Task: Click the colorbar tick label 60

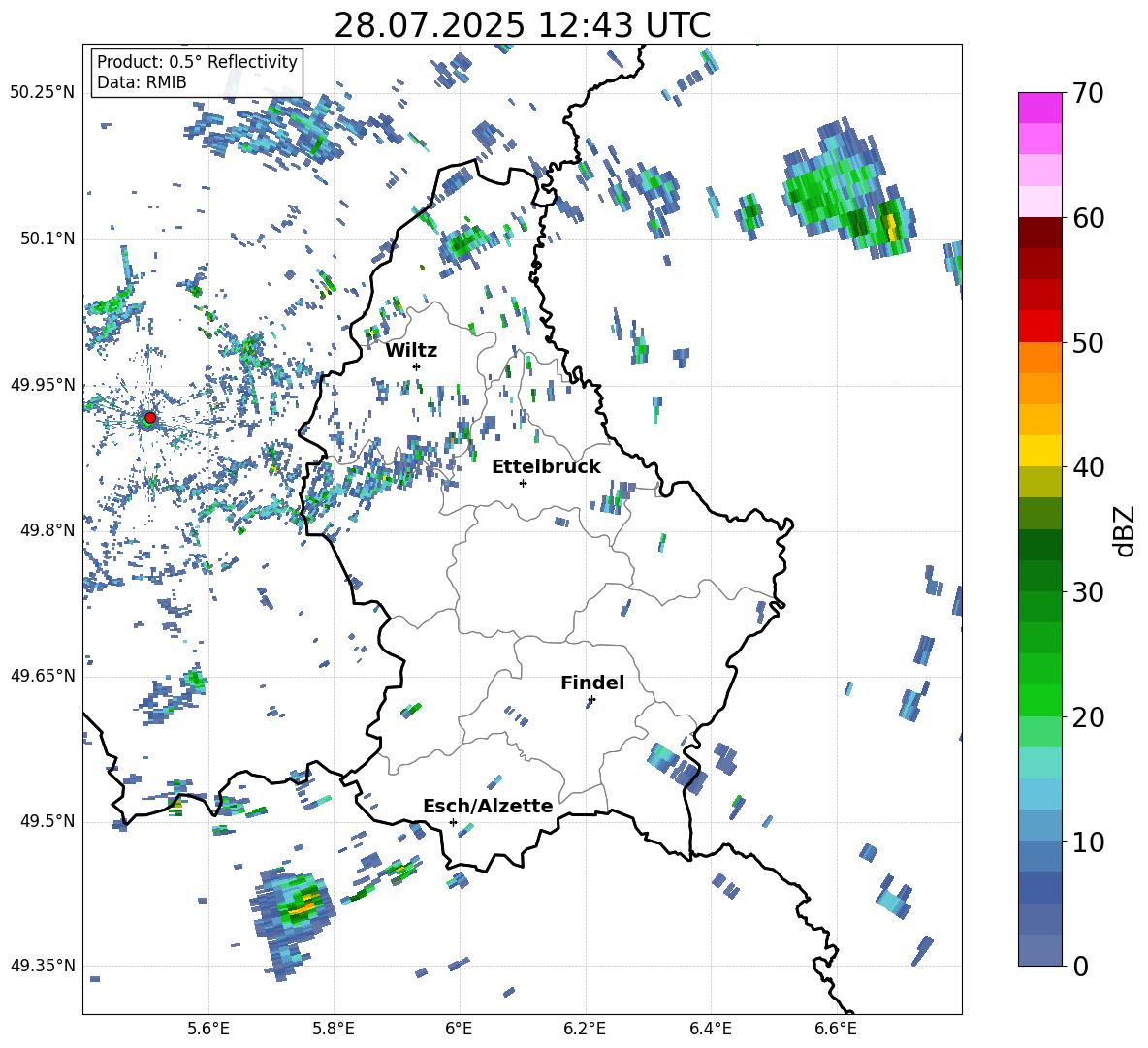Action: (x=1088, y=218)
